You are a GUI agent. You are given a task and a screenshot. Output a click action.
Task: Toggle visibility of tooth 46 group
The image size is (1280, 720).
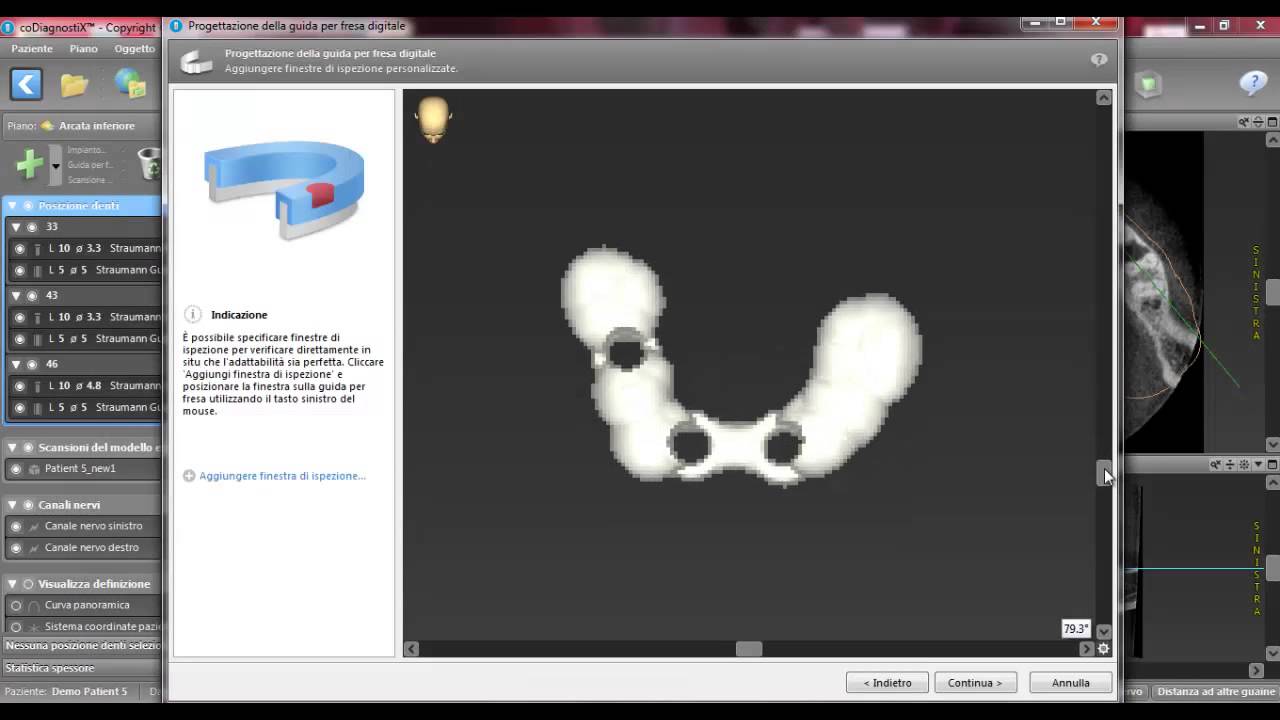(32, 364)
